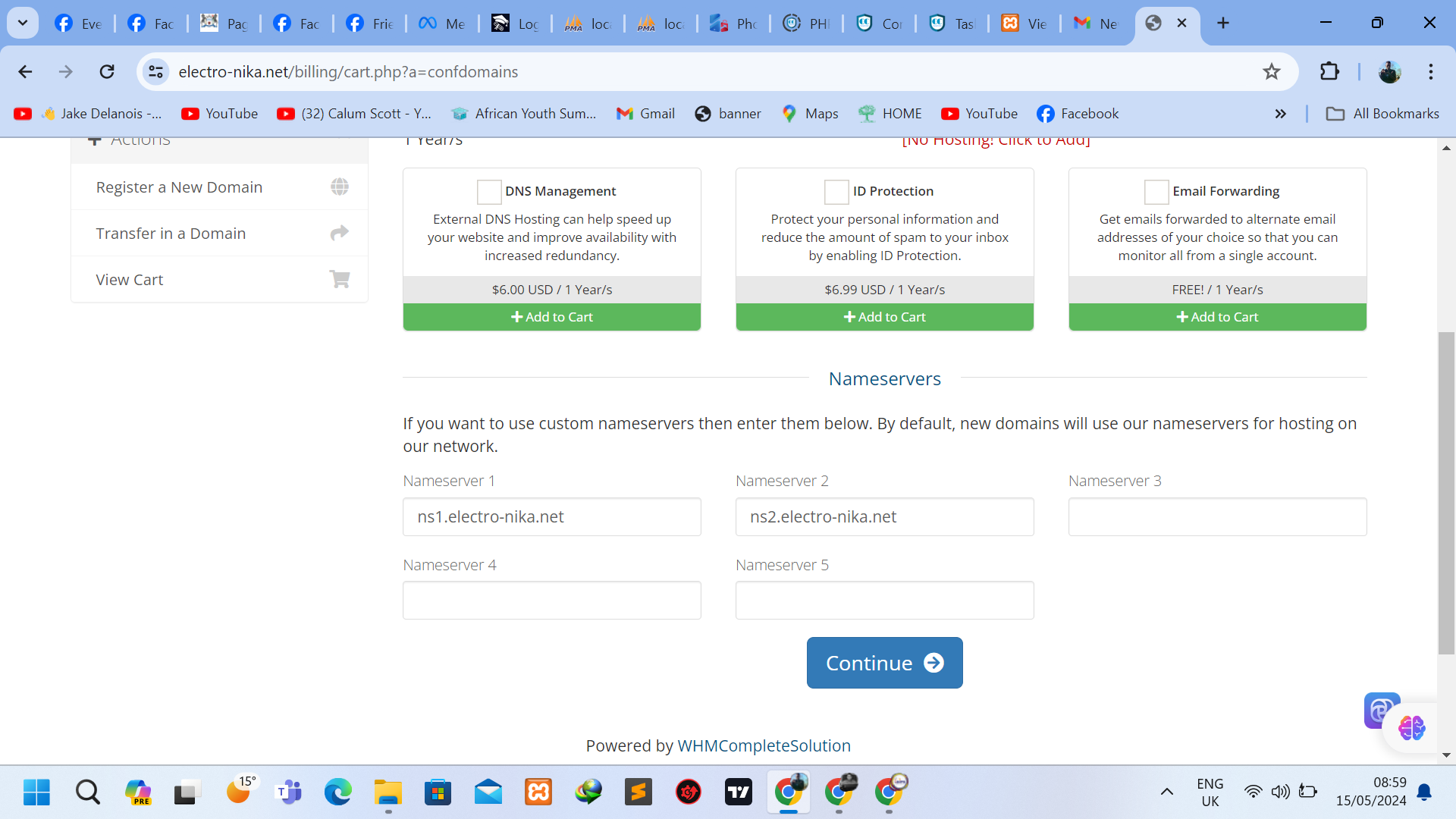Click the Nameserver 3 input field
Viewport: 1456px width, 819px height.
(1217, 517)
